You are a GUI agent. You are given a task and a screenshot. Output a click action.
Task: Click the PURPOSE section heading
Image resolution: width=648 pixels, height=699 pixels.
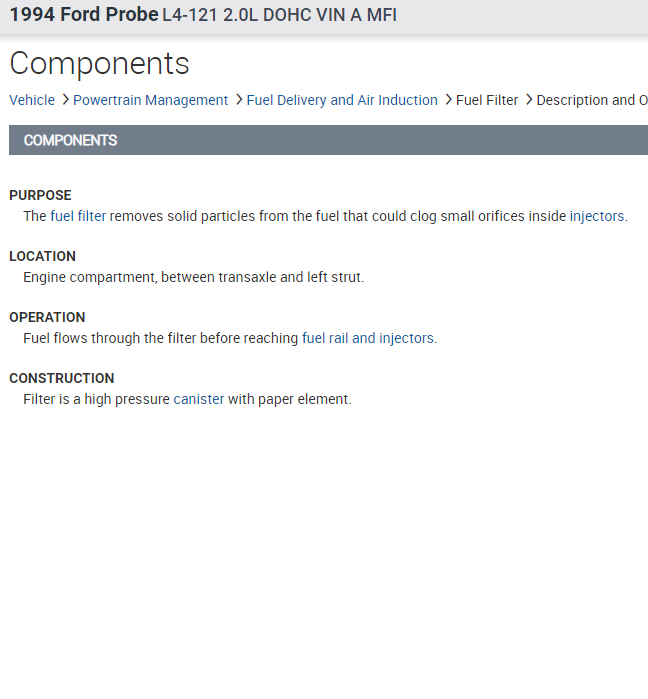point(40,195)
